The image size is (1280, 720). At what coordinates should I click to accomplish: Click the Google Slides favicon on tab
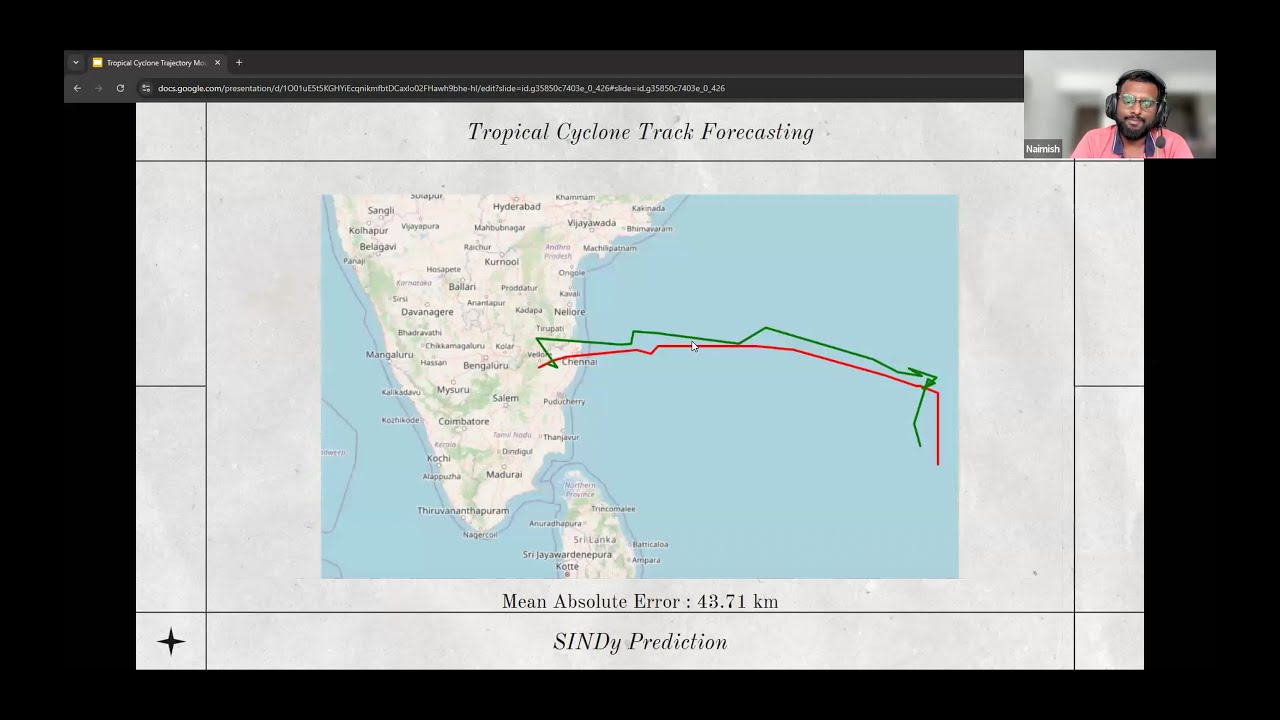tap(97, 63)
